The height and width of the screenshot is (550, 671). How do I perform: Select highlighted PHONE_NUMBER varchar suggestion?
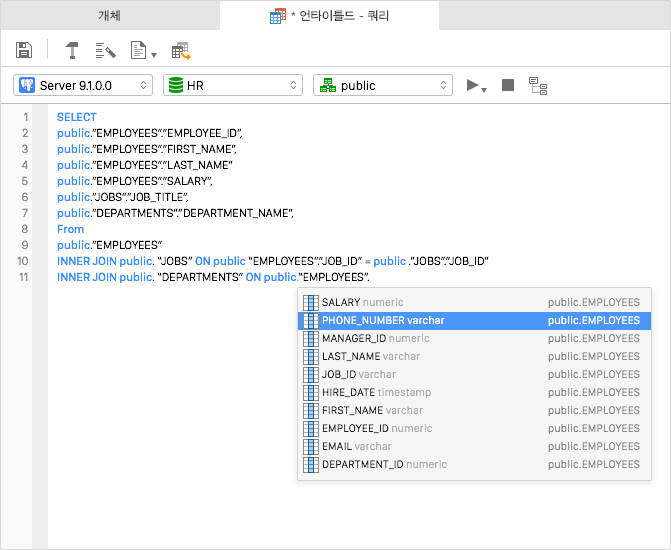(383, 320)
